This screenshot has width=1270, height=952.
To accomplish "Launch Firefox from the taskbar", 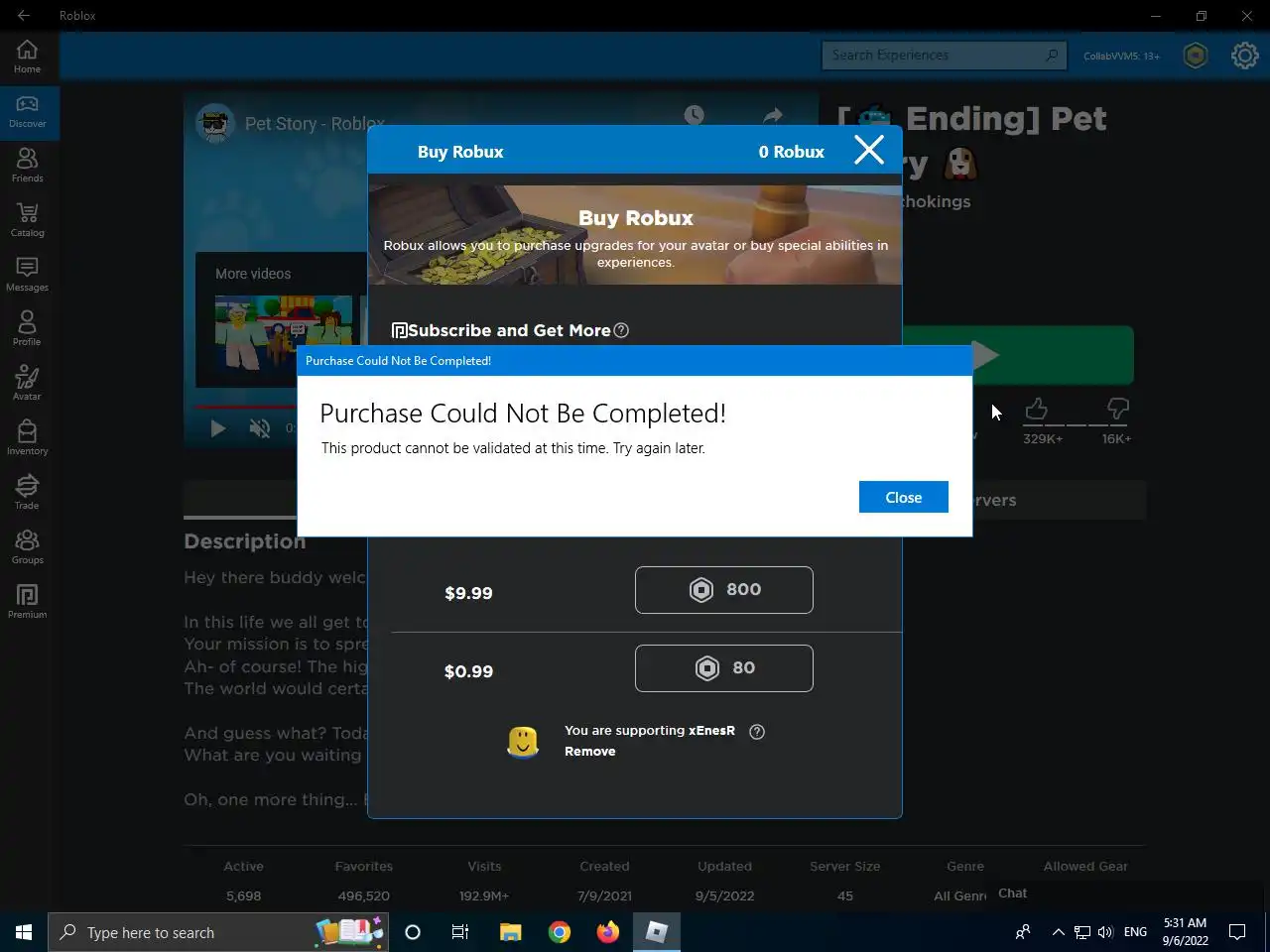I will (x=608, y=932).
